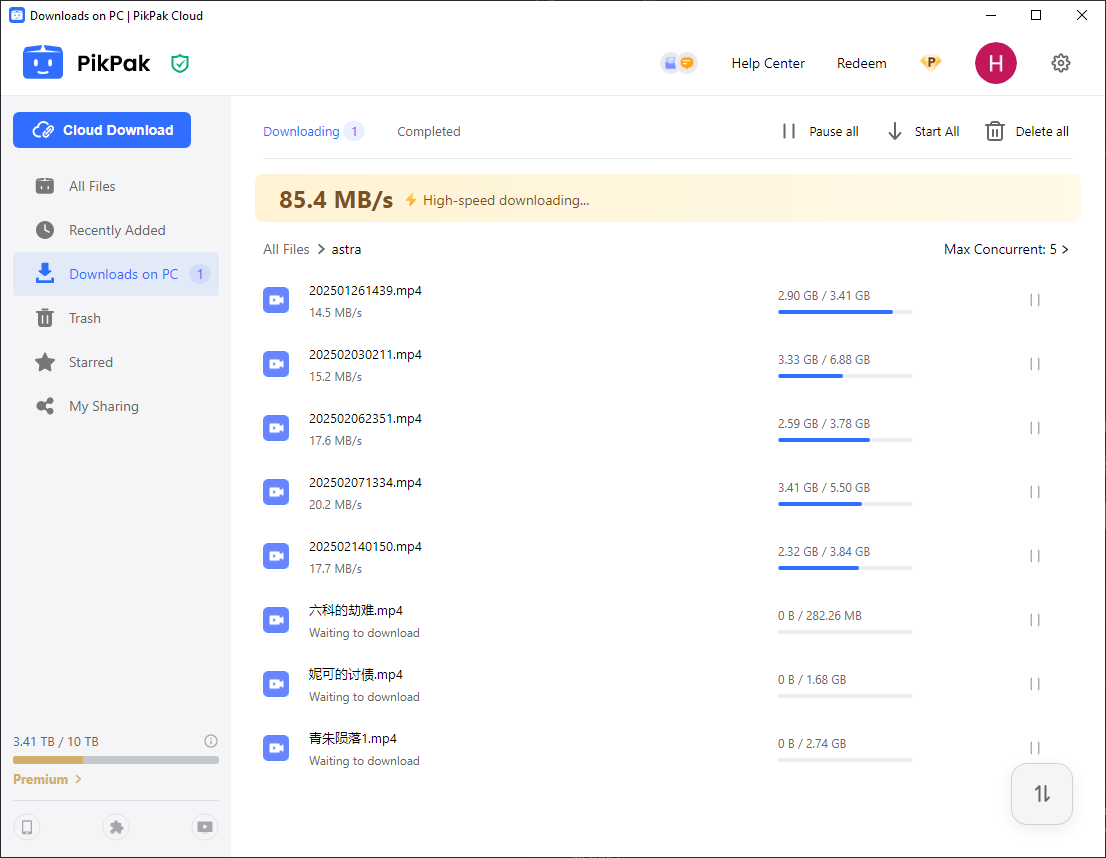Open the video player icon at bottom
Viewport: 1106px width, 858px height.
[x=204, y=827]
